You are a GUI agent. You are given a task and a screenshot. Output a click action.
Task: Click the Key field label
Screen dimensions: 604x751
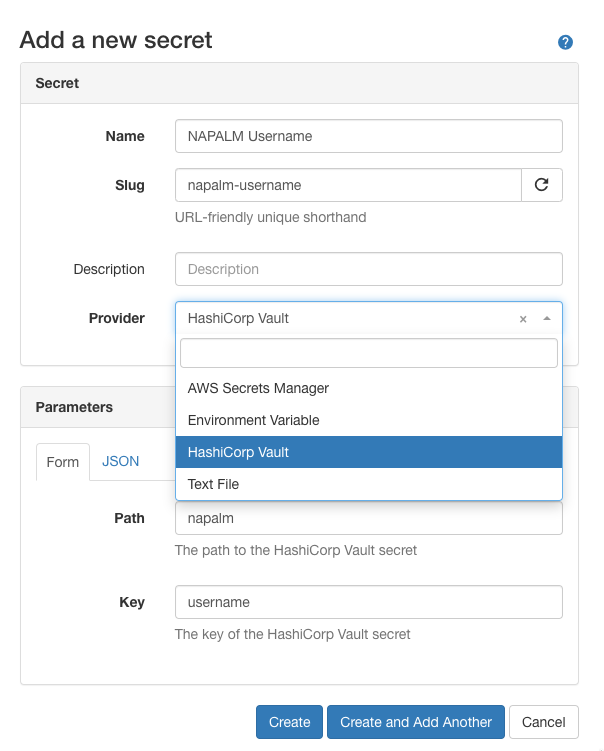(x=132, y=602)
